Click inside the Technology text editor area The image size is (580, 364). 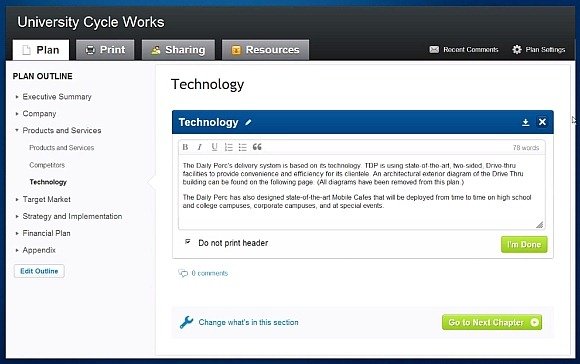(361, 192)
